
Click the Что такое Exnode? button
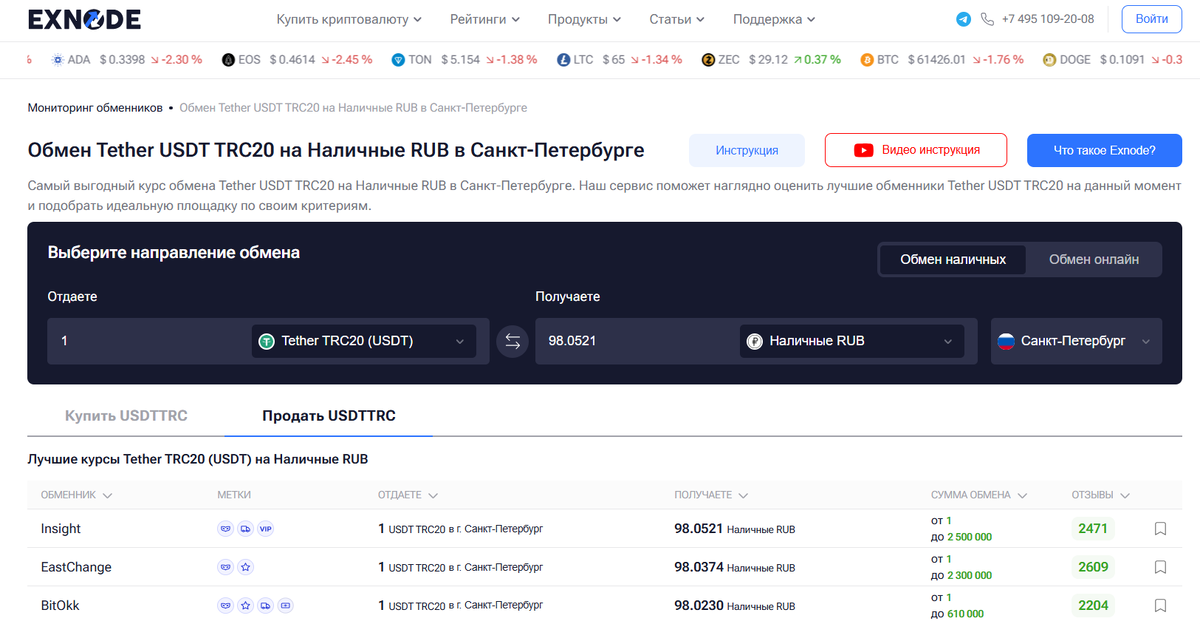click(x=1104, y=150)
